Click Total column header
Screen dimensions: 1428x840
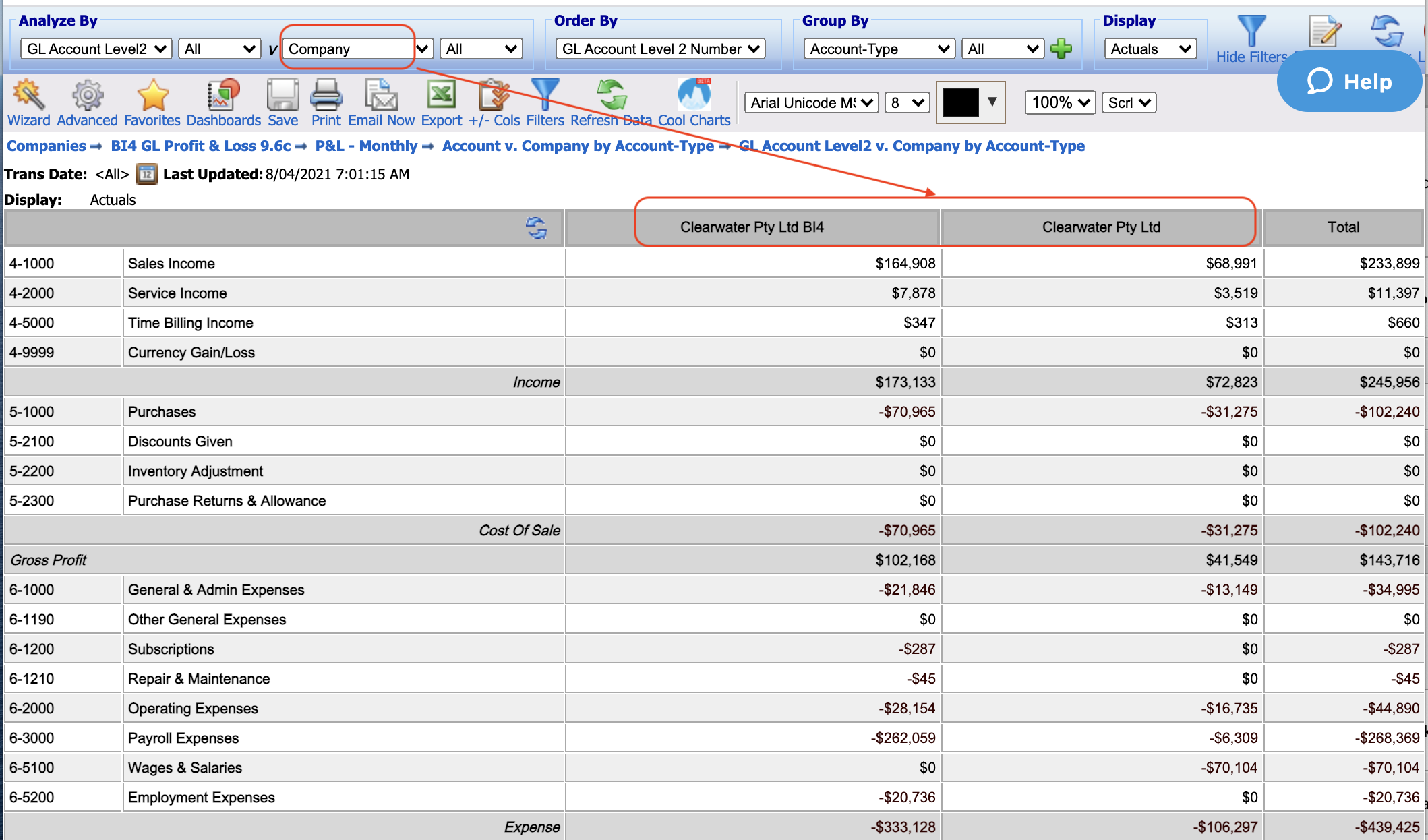pos(1343,227)
